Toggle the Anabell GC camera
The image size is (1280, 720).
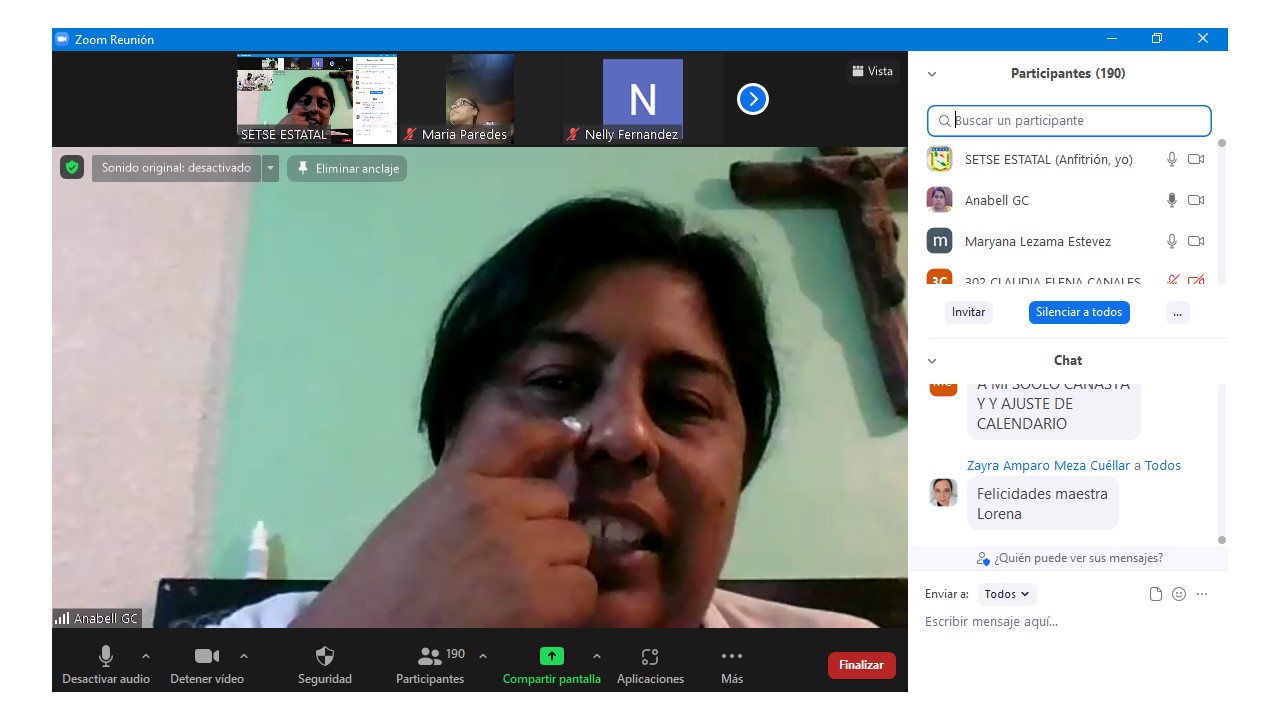tap(1196, 200)
